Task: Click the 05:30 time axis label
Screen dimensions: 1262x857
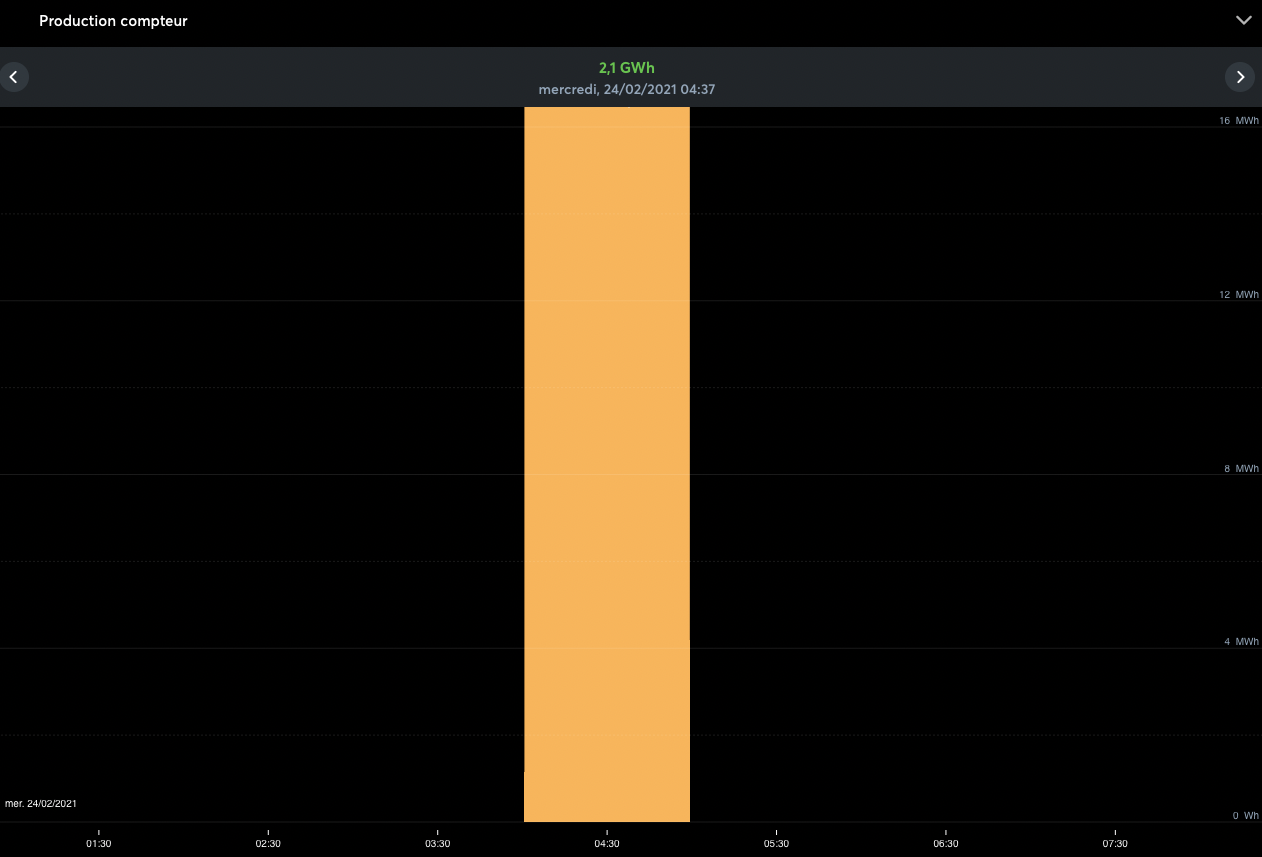Action: point(776,843)
